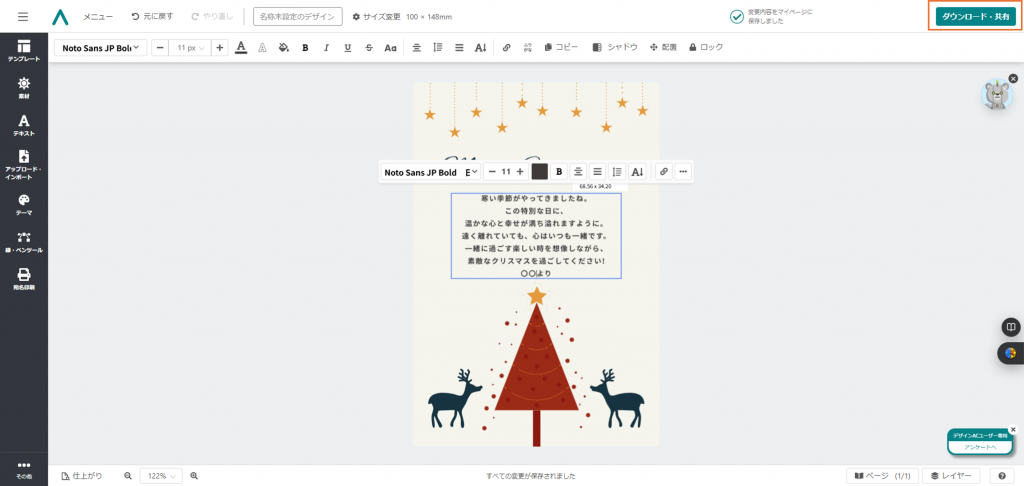Click the paint bucket fill icon
The width and height of the screenshot is (1024, 486).
[283, 47]
